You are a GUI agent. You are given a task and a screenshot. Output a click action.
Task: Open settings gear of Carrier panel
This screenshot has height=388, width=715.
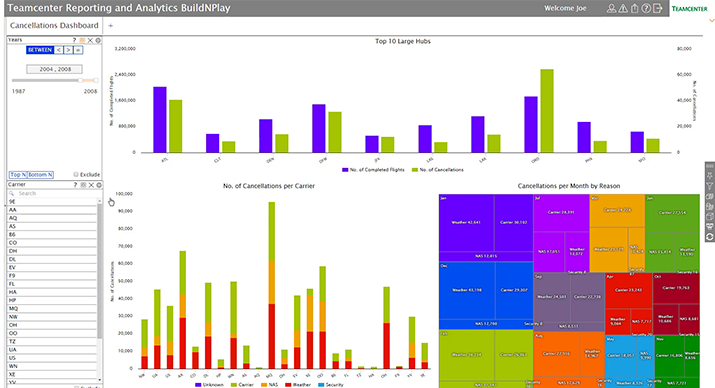point(99,185)
